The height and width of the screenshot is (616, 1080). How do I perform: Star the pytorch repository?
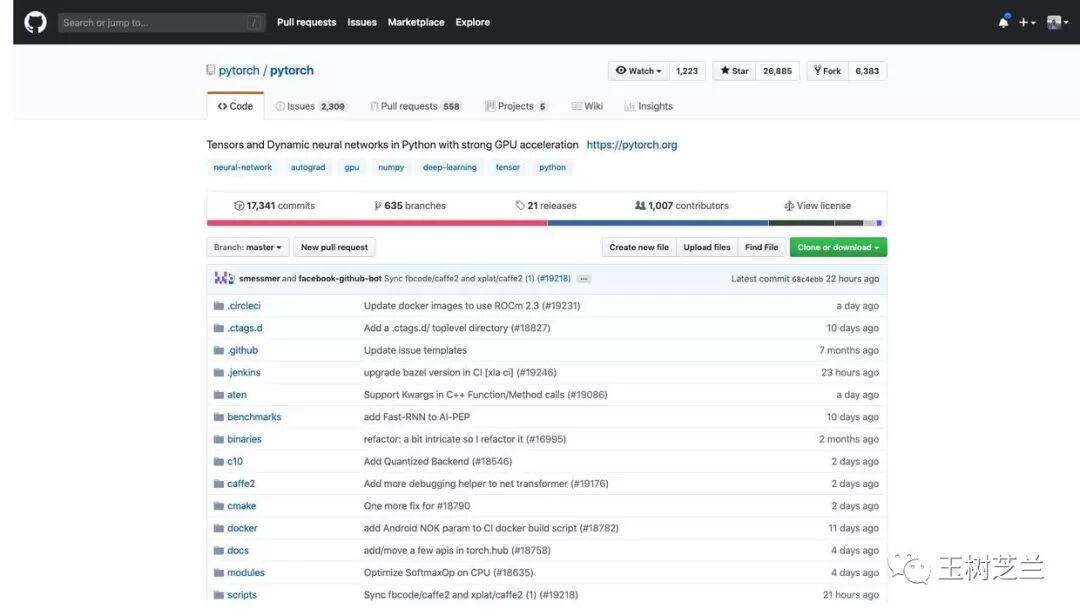tap(734, 71)
